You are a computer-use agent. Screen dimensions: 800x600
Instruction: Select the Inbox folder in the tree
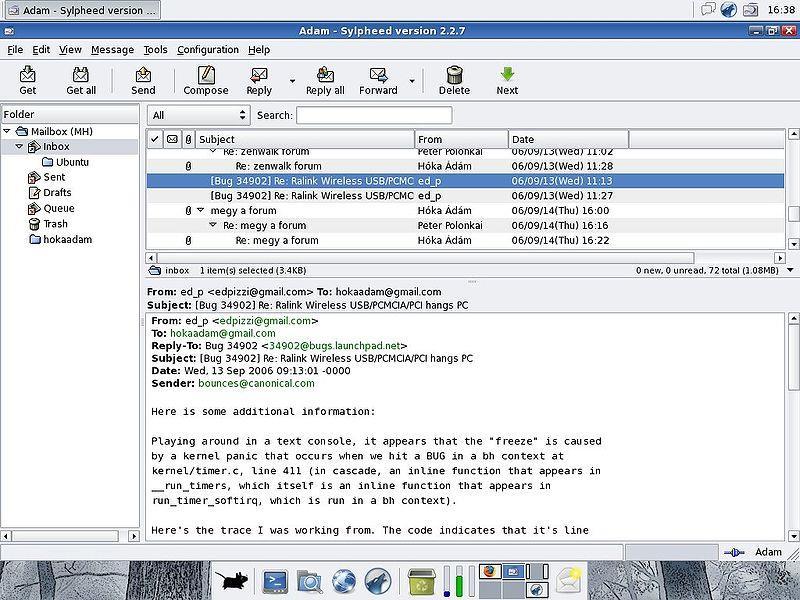(x=56, y=146)
